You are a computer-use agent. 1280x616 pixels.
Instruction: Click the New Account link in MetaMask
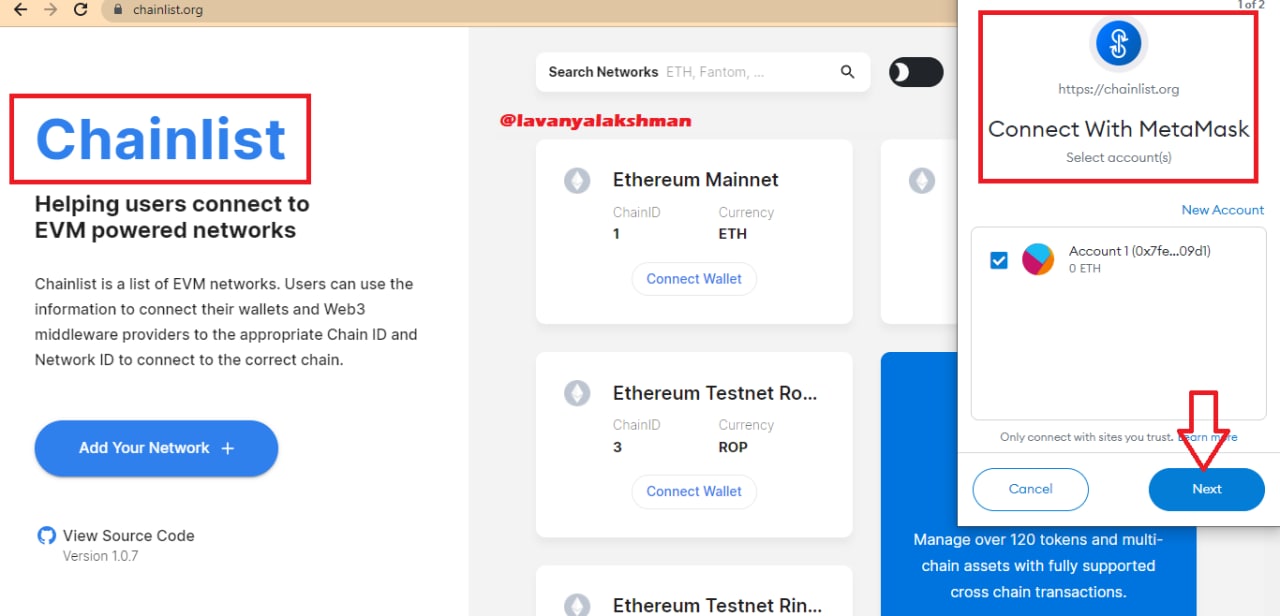(x=1222, y=210)
